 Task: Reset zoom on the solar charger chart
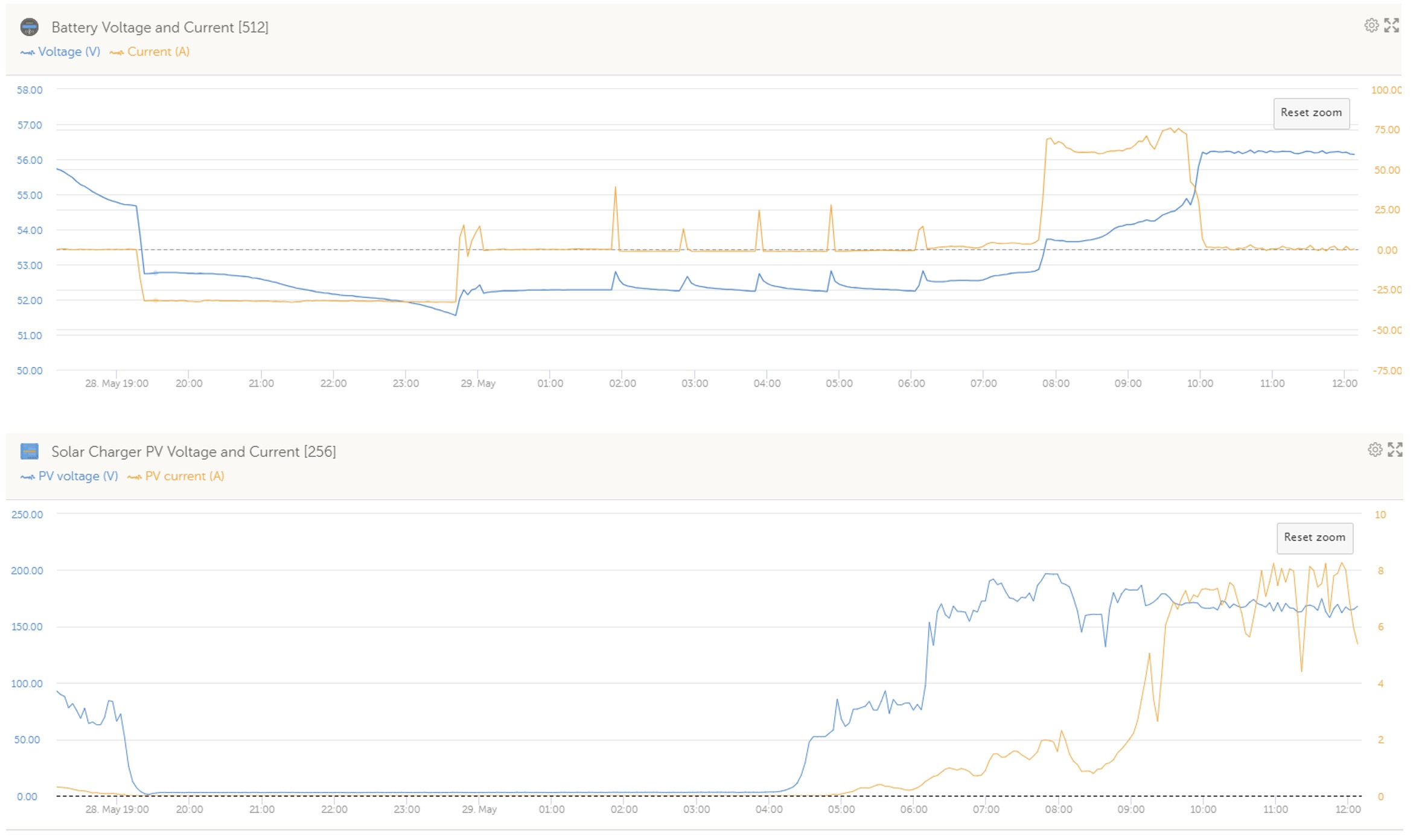1314,538
